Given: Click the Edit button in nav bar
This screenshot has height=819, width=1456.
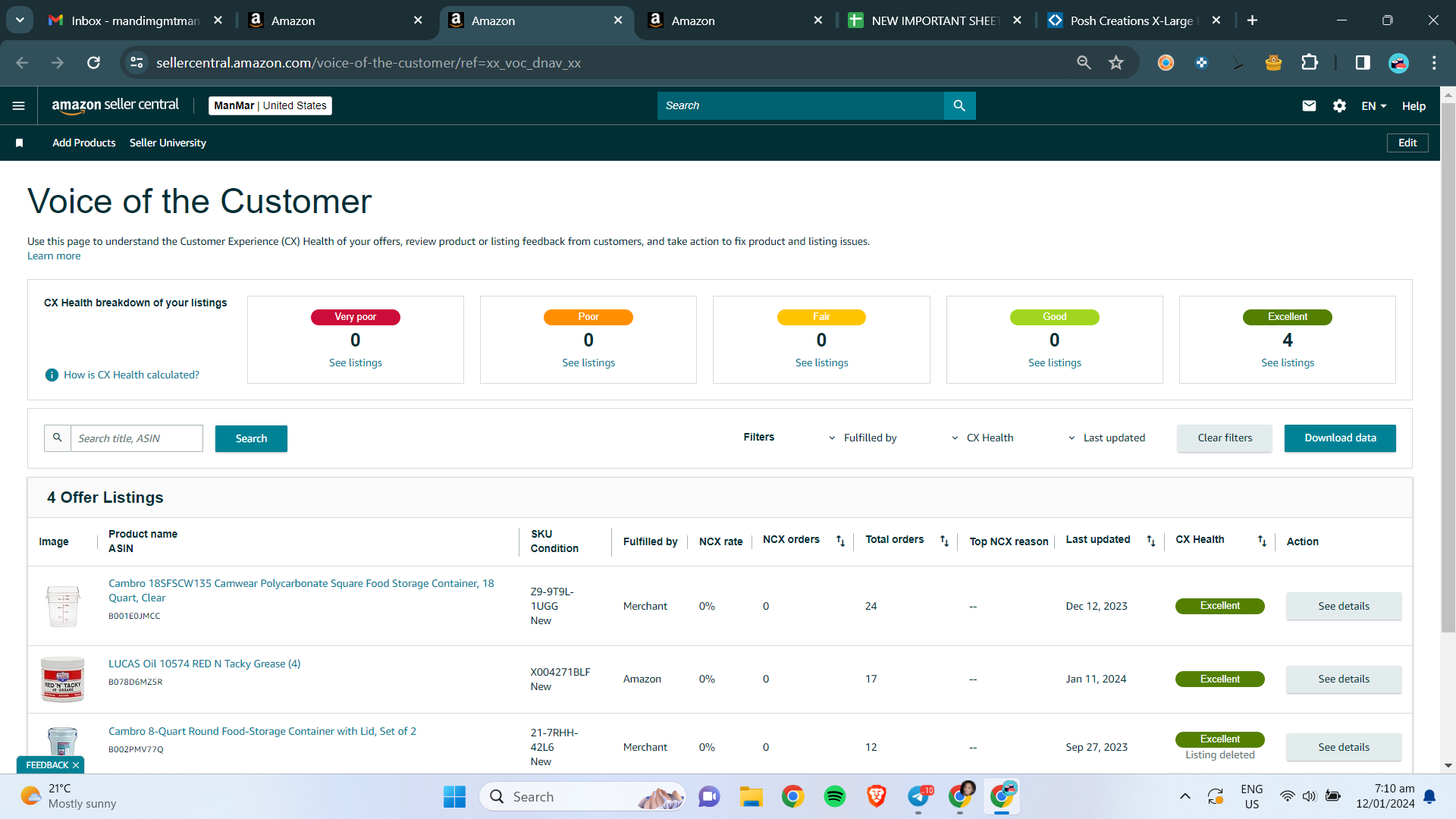Looking at the screenshot, I should click(x=1407, y=143).
